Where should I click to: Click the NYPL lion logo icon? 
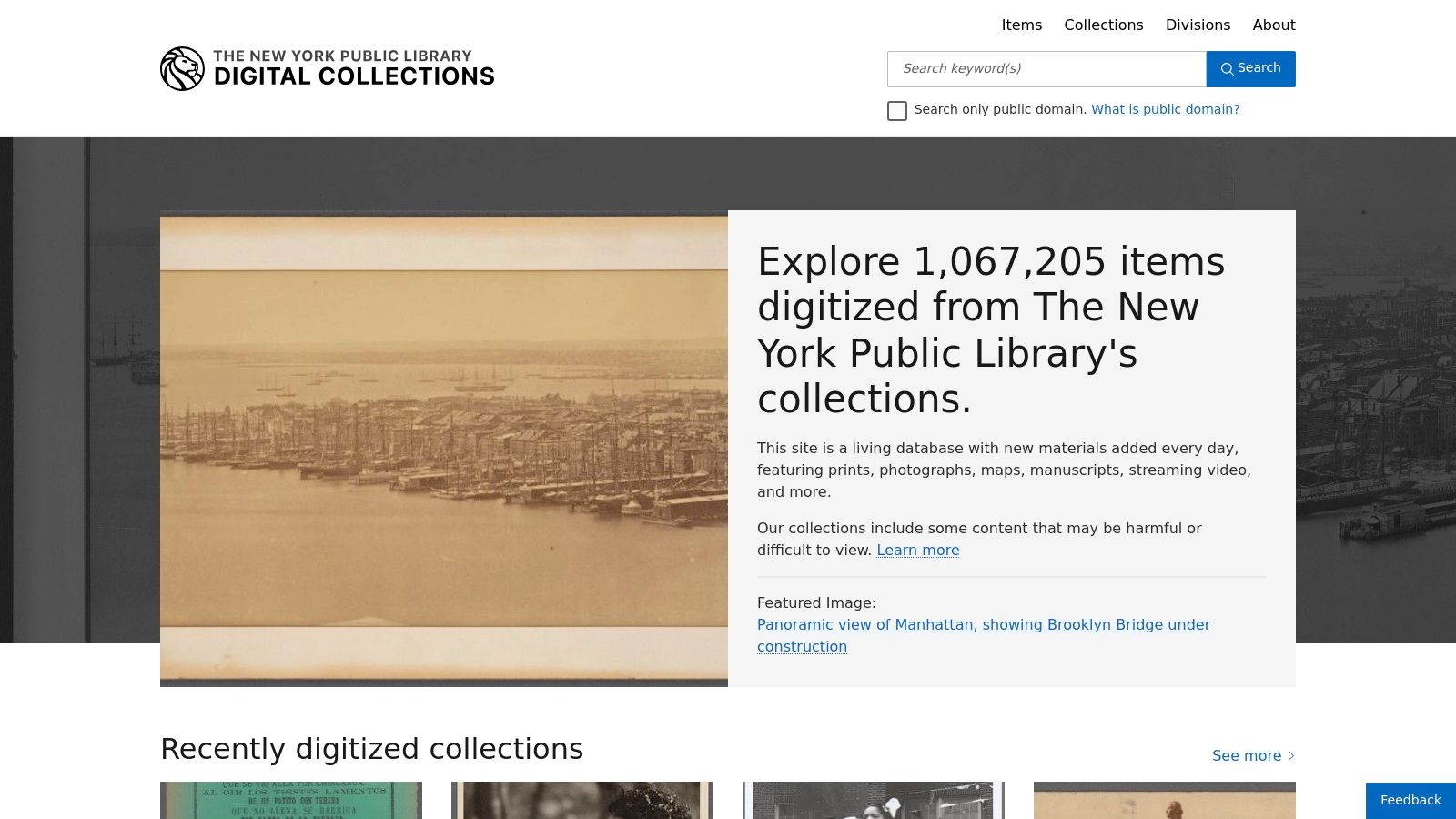click(x=182, y=68)
